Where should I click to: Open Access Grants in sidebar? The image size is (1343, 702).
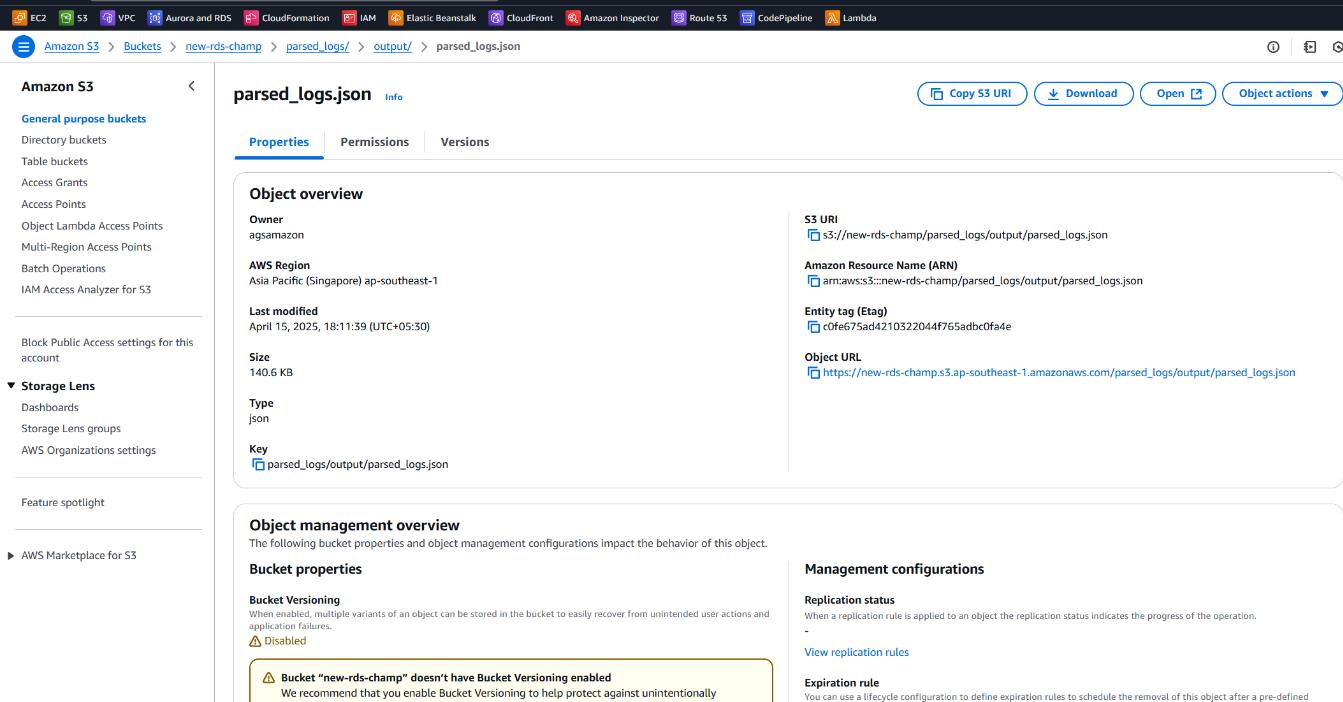point(55,183)
